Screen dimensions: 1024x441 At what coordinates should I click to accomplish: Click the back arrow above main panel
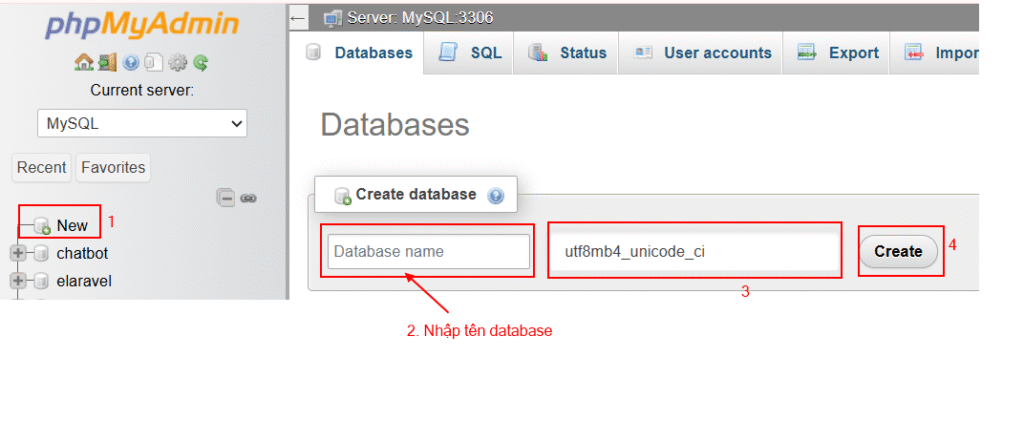click(x=298, y=18)
